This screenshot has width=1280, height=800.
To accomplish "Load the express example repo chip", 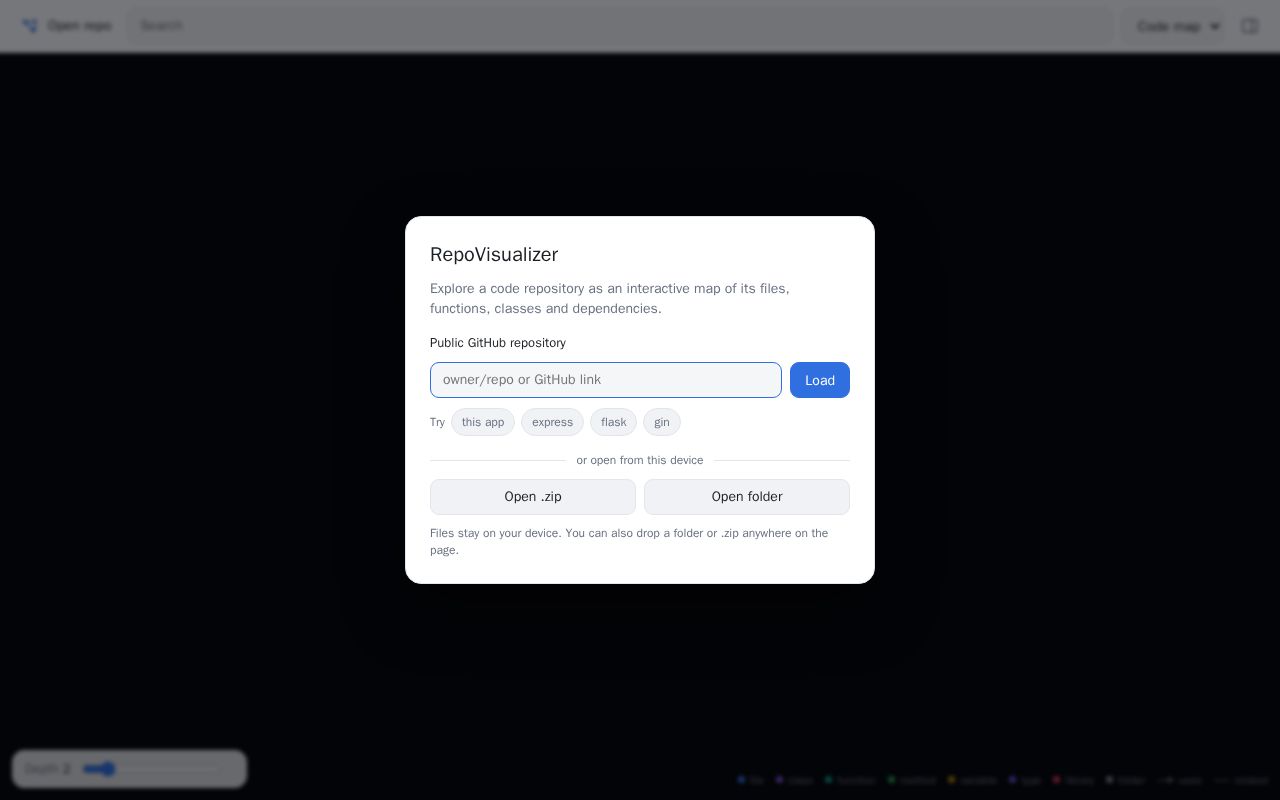I will coord(552,422).
